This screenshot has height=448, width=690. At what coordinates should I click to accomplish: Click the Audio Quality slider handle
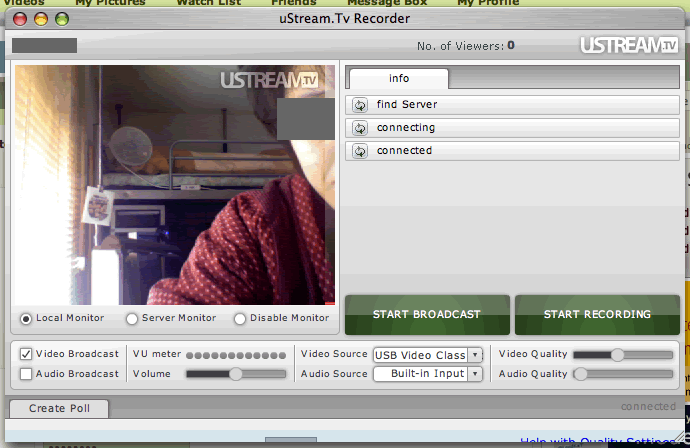(579, 374)
